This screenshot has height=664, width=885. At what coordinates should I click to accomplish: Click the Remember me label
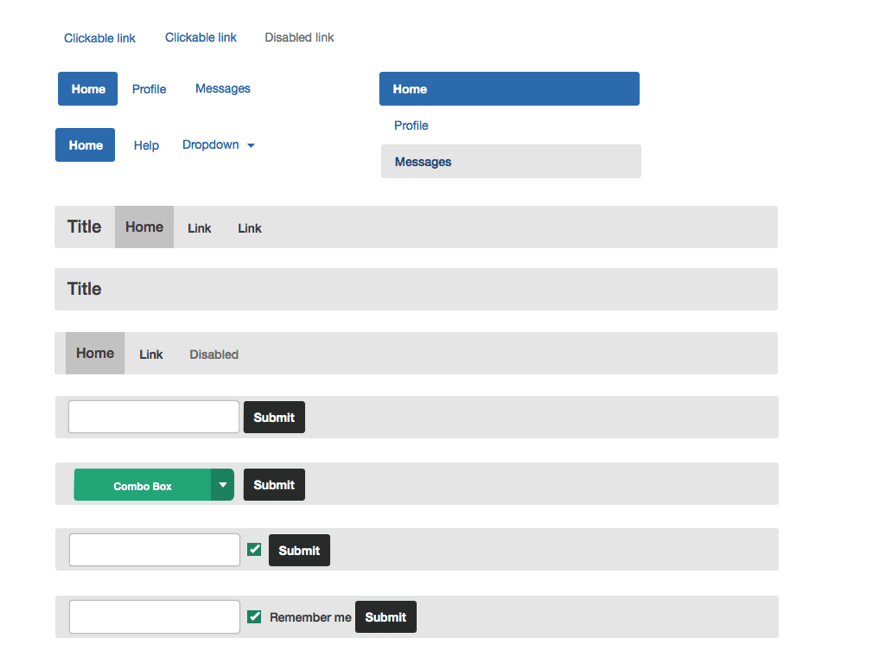pos(310,617)
